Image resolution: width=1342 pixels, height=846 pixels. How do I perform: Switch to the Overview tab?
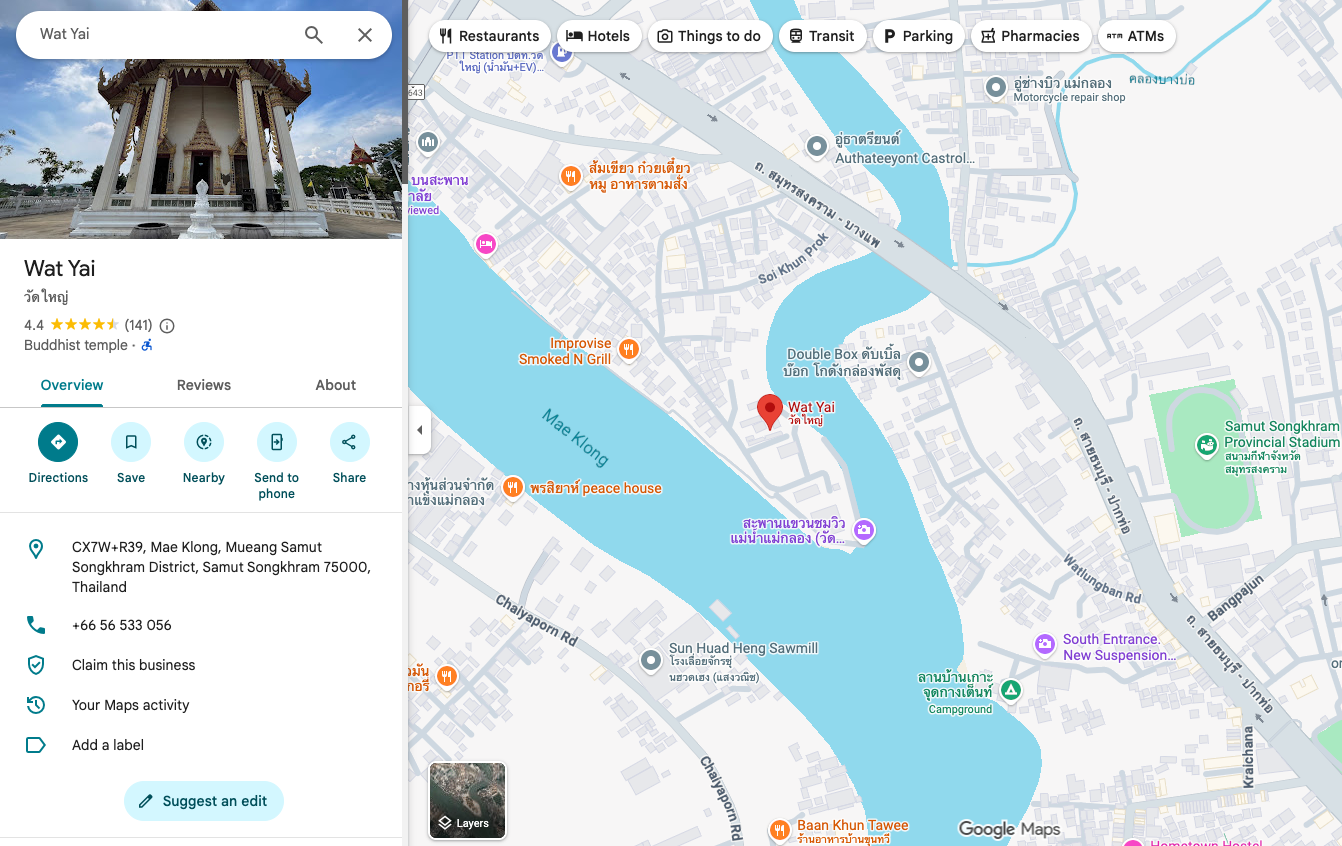click(x=72, y=385)
